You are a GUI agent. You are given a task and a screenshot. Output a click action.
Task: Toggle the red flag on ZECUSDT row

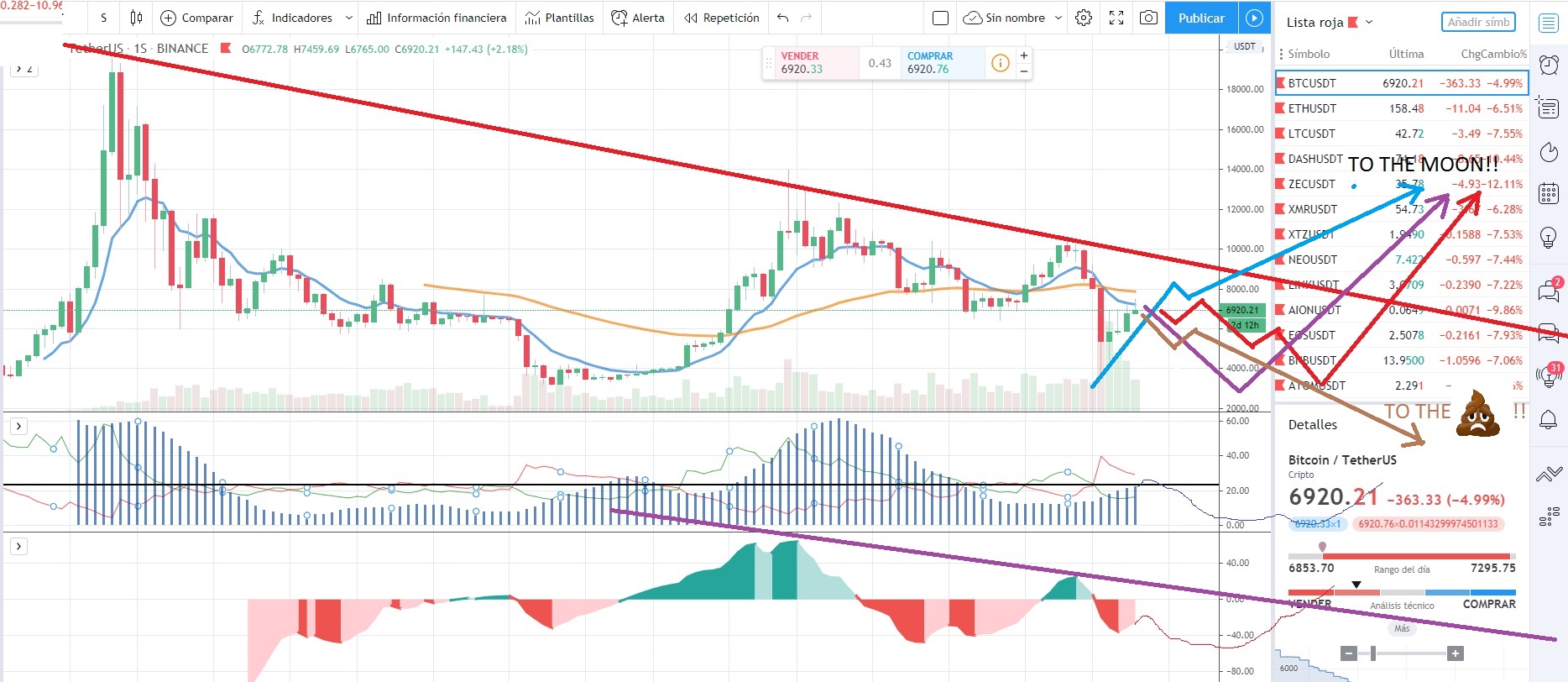[1281, 184]
